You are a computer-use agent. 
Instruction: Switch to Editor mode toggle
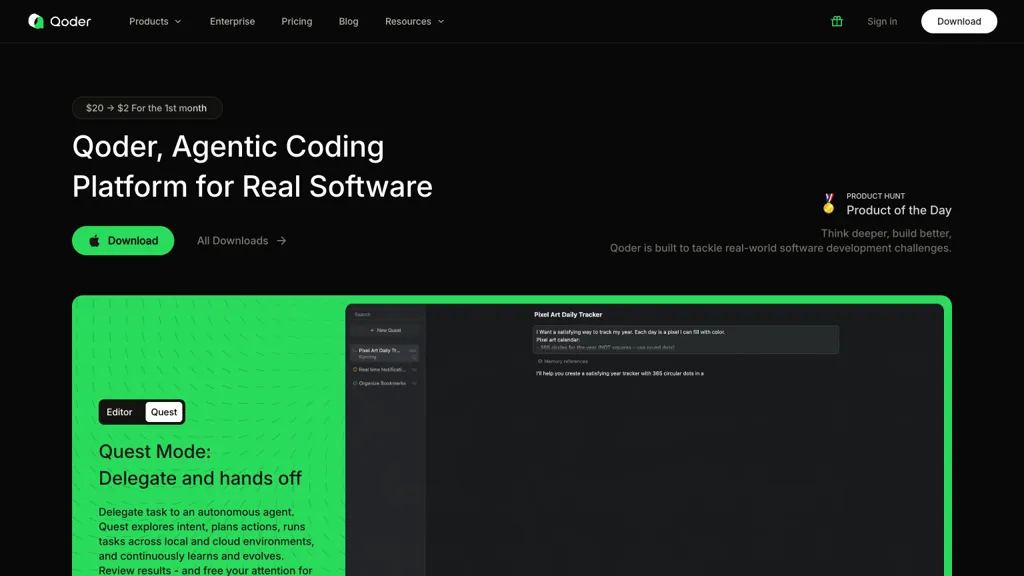click(119, 411)
